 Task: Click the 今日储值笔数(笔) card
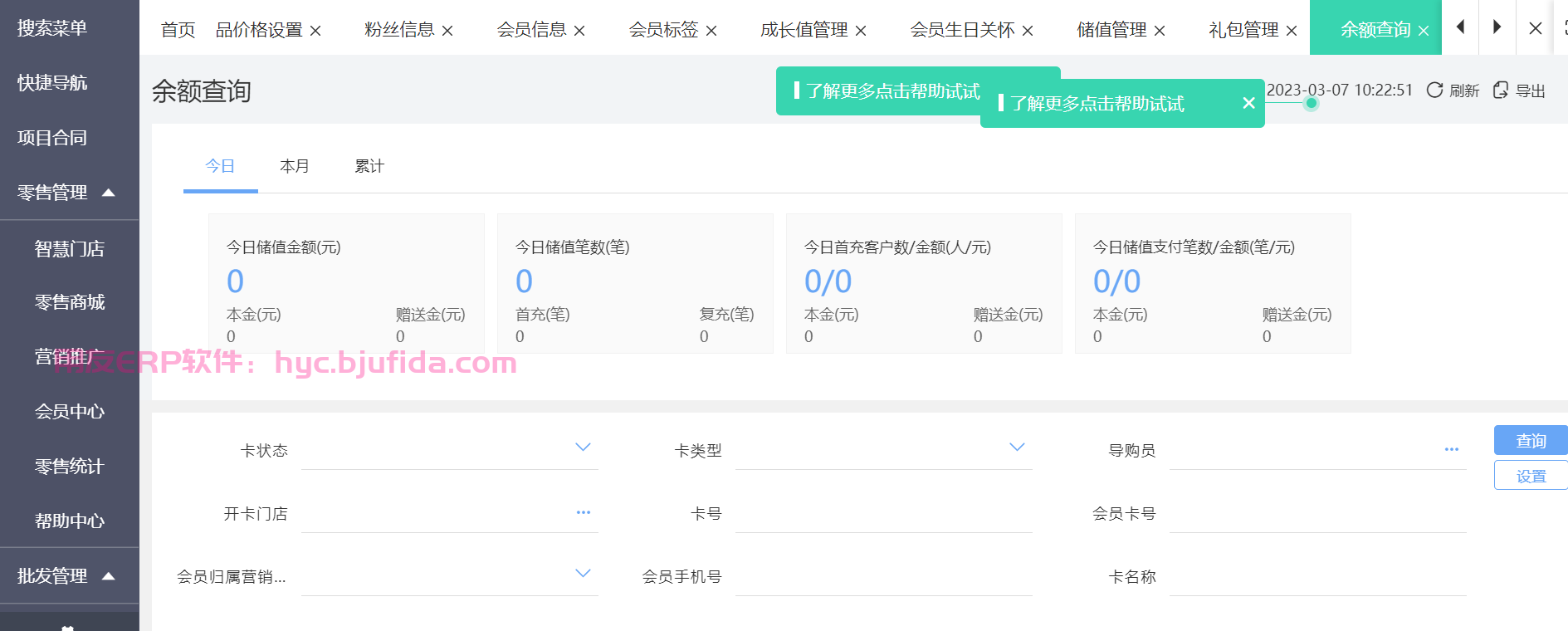(x=635, y=284)
